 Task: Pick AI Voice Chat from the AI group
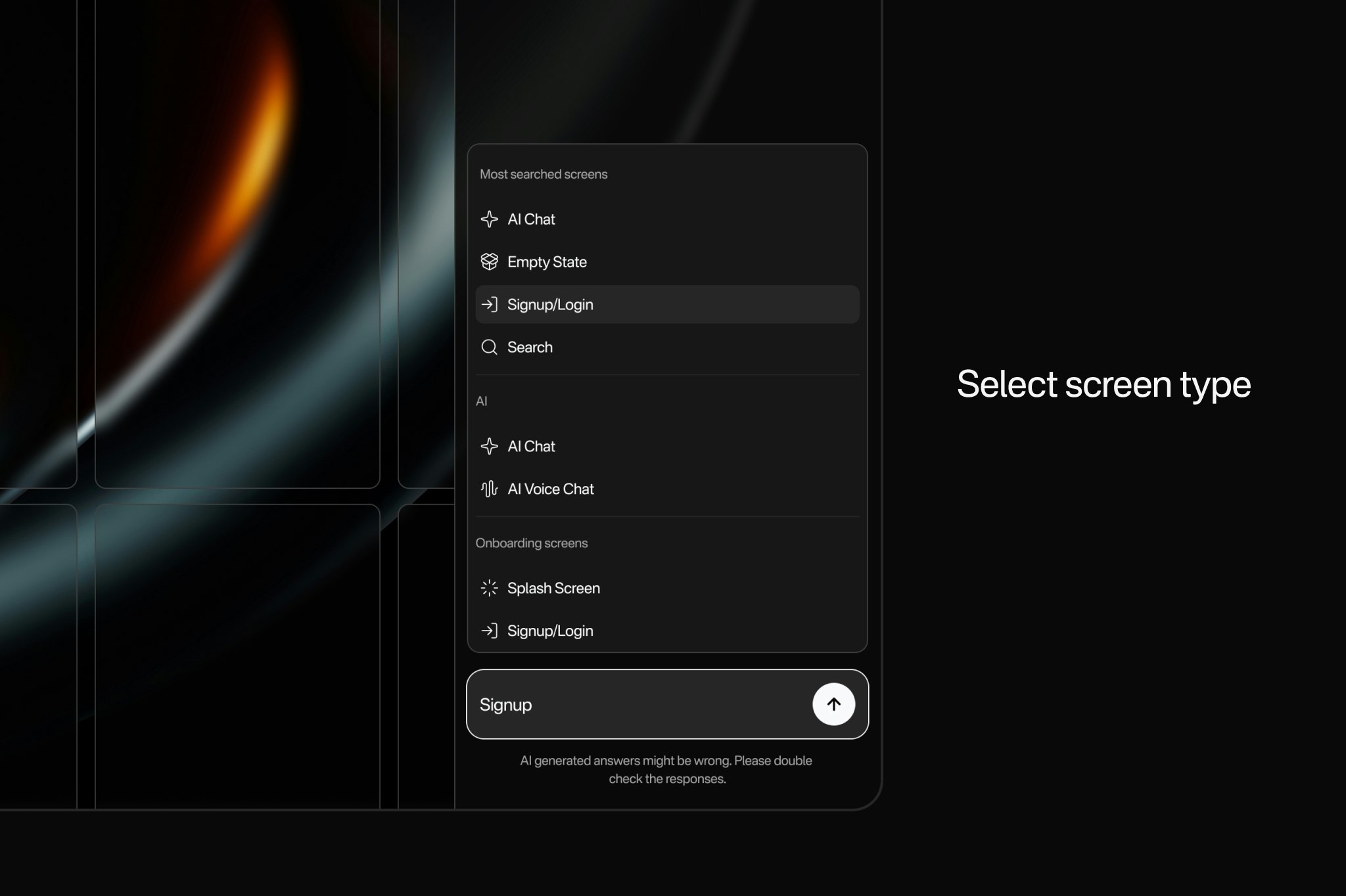click(x=551, y=489)
